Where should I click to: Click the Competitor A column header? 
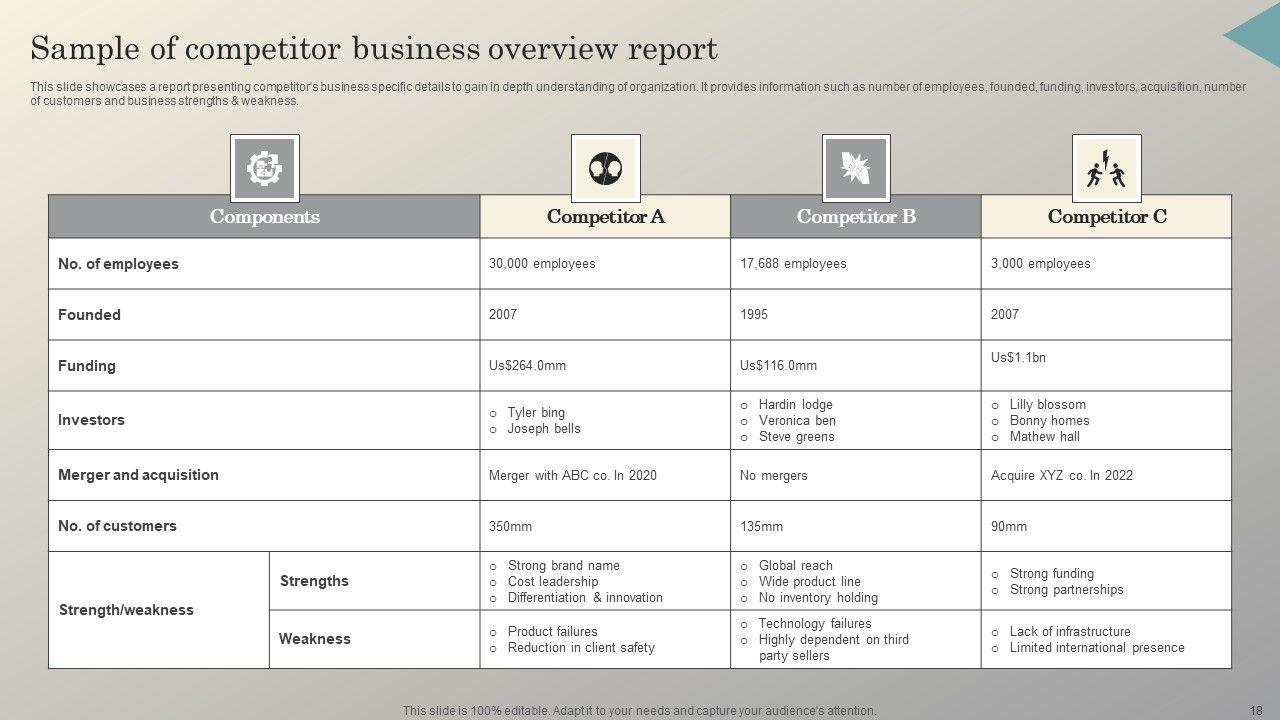[x=605, y=217]
